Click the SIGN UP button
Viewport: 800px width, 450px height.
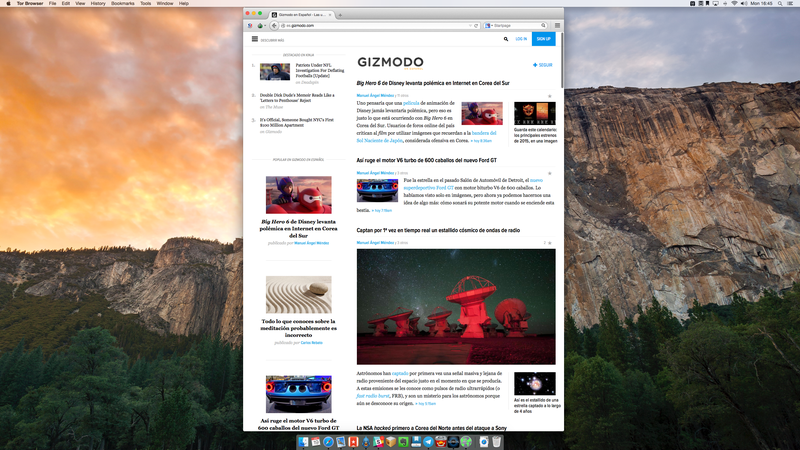click(543, 39)
